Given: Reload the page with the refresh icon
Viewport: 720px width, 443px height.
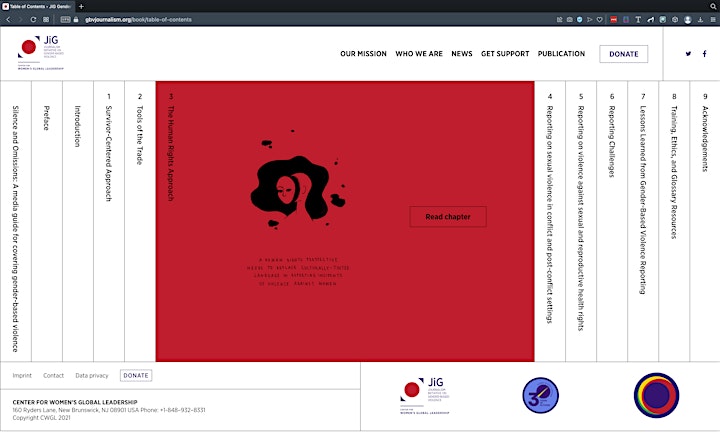Looking at the screenshot, I should tap(33, 20).
